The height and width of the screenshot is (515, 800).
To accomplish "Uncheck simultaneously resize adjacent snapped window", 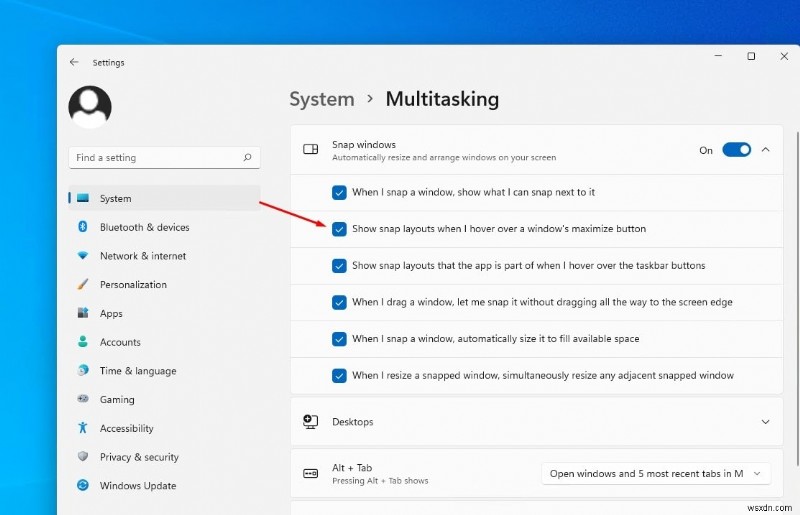I will (x=339, y=376).
